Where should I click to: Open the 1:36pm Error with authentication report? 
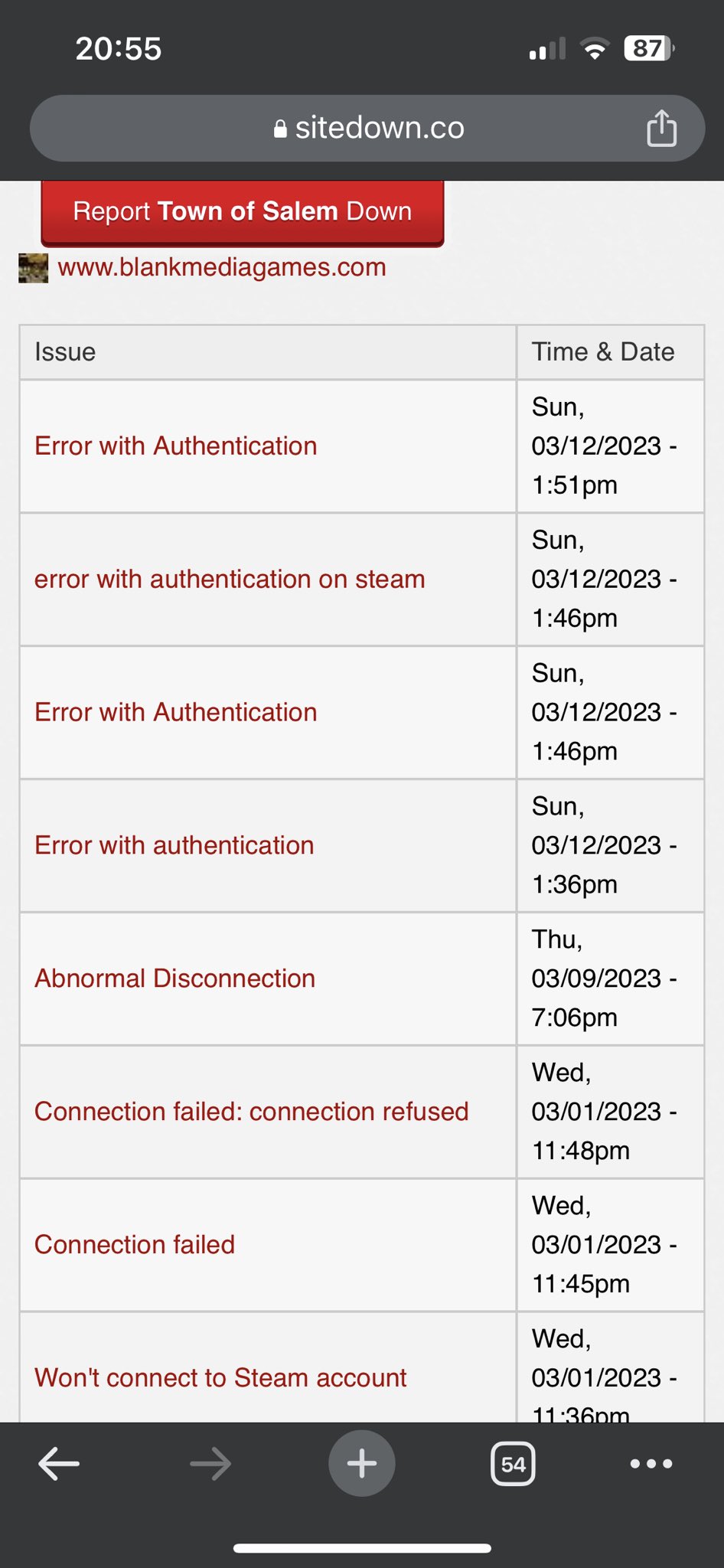174,845
